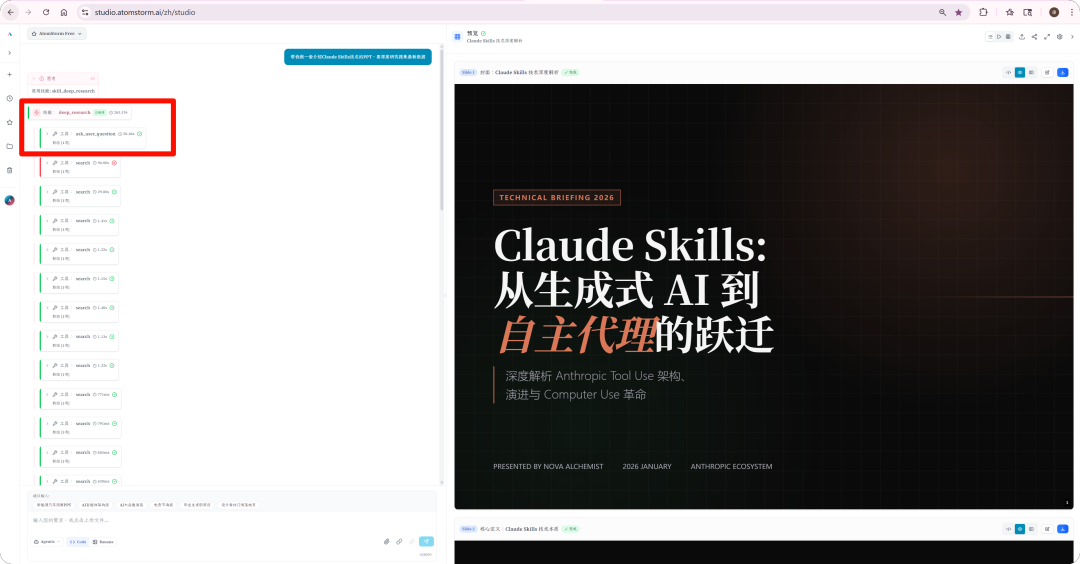Export the presentation via the upload icon
Image resolution: width=1080 pixels, height=564 pixels.
point(1022,36)
